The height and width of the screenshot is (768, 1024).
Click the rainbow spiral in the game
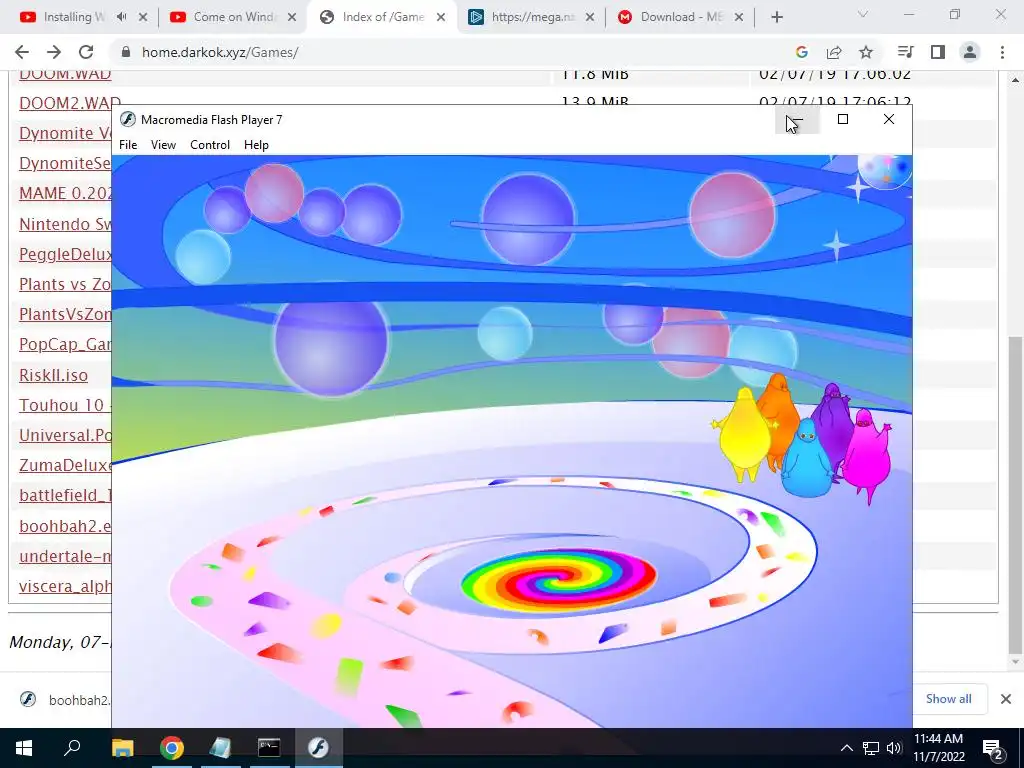[558, 580]
